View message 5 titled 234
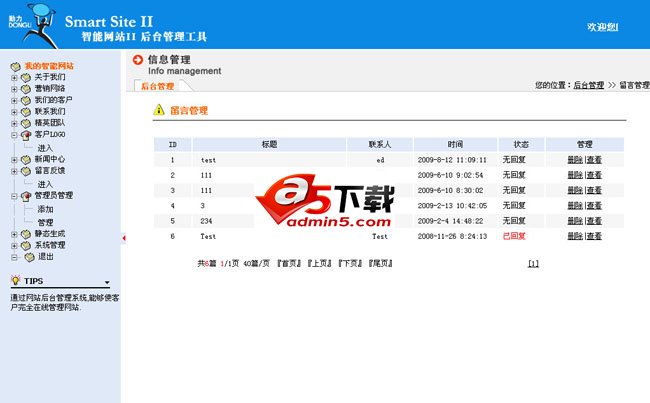Image resolution: width=650 pixels, height=403 pixels. (594, 221)
